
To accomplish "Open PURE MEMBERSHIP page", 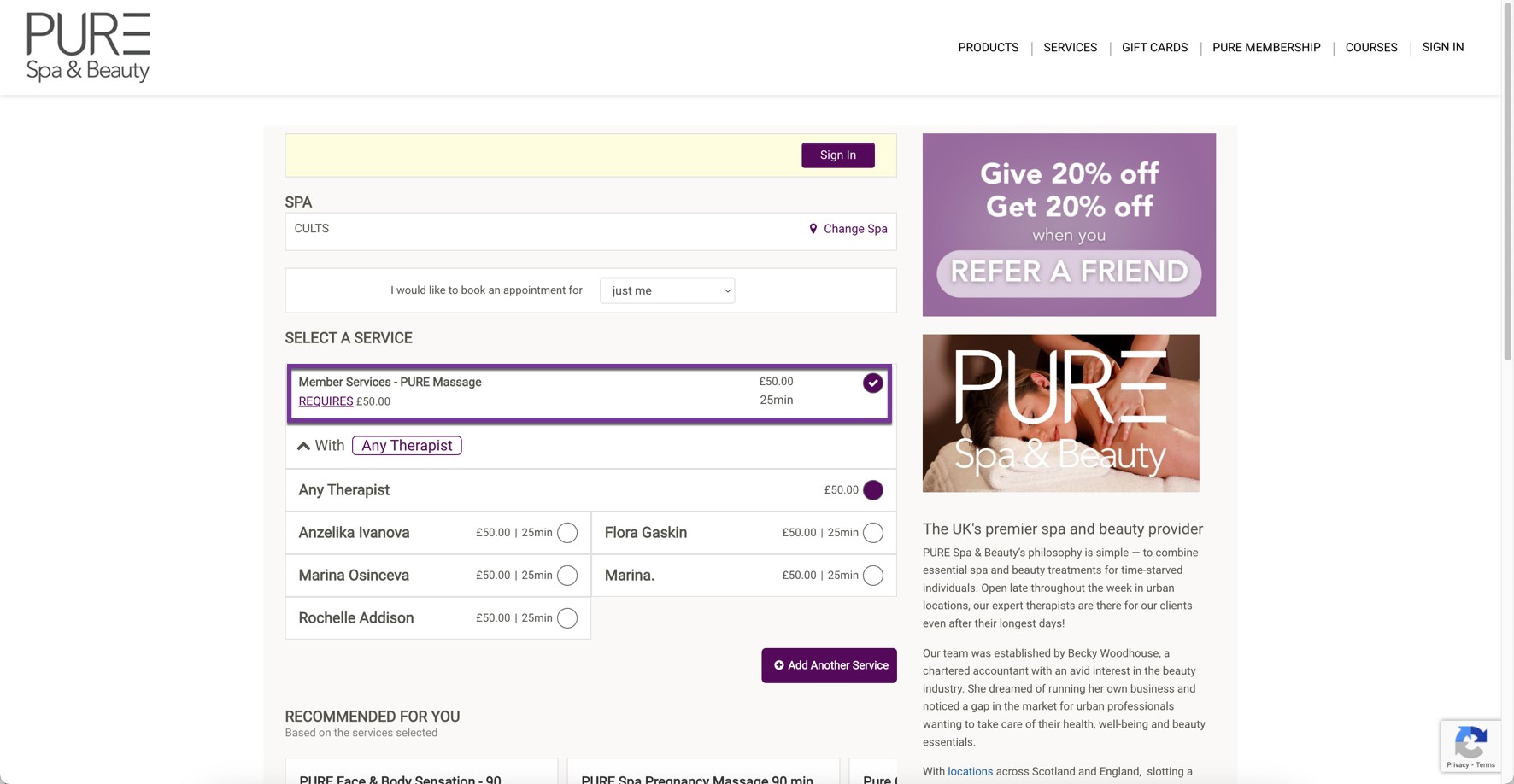I will [x=1266, y=48].
